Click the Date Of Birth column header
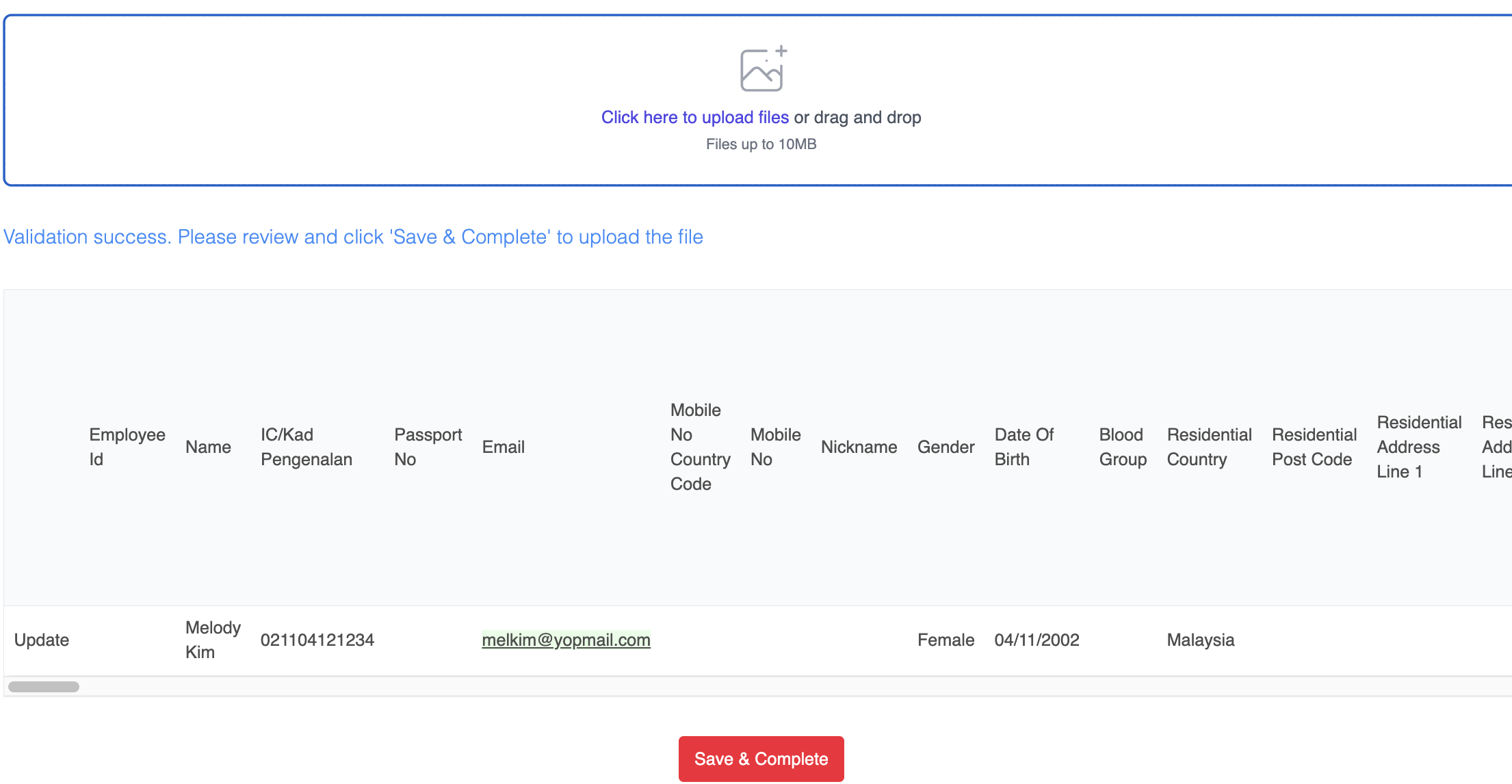The width and height of the screenshot is (1512, 784). point(1024,447)
